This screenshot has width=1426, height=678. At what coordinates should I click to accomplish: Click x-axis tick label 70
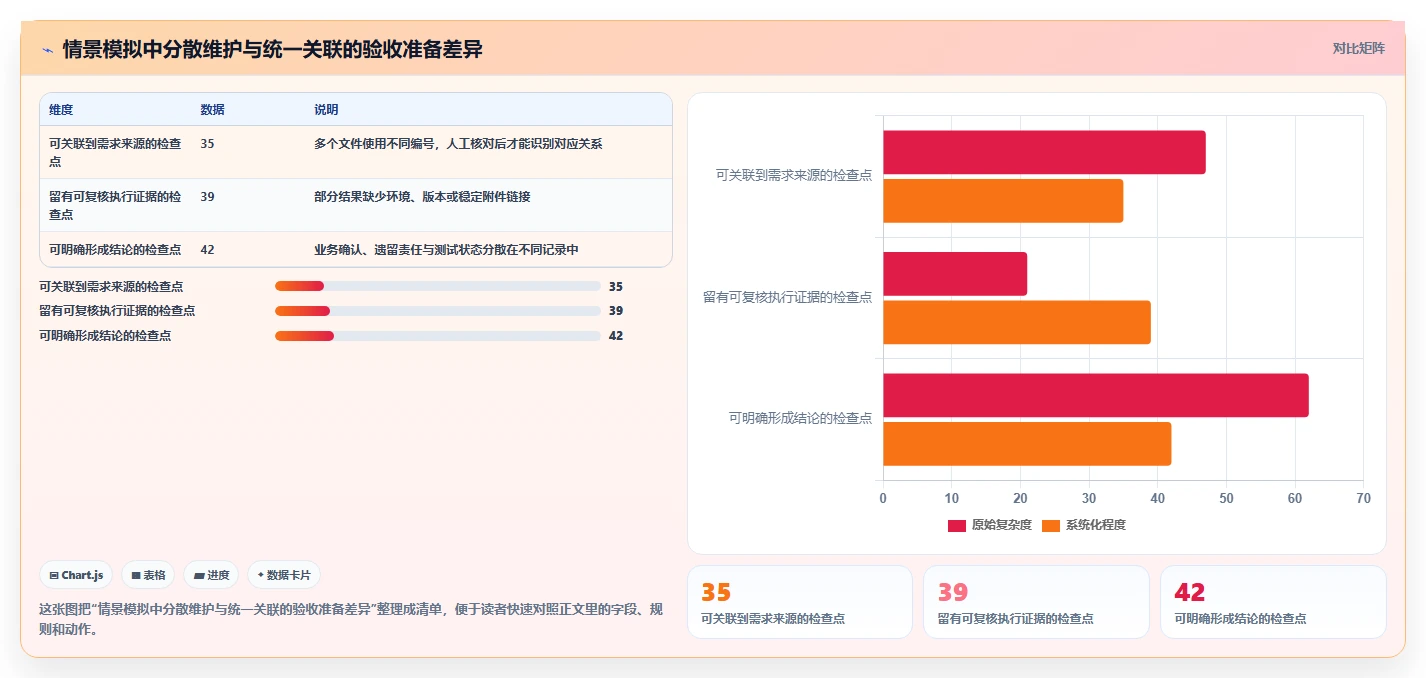pyautogui.click(x=1364, y=498)
